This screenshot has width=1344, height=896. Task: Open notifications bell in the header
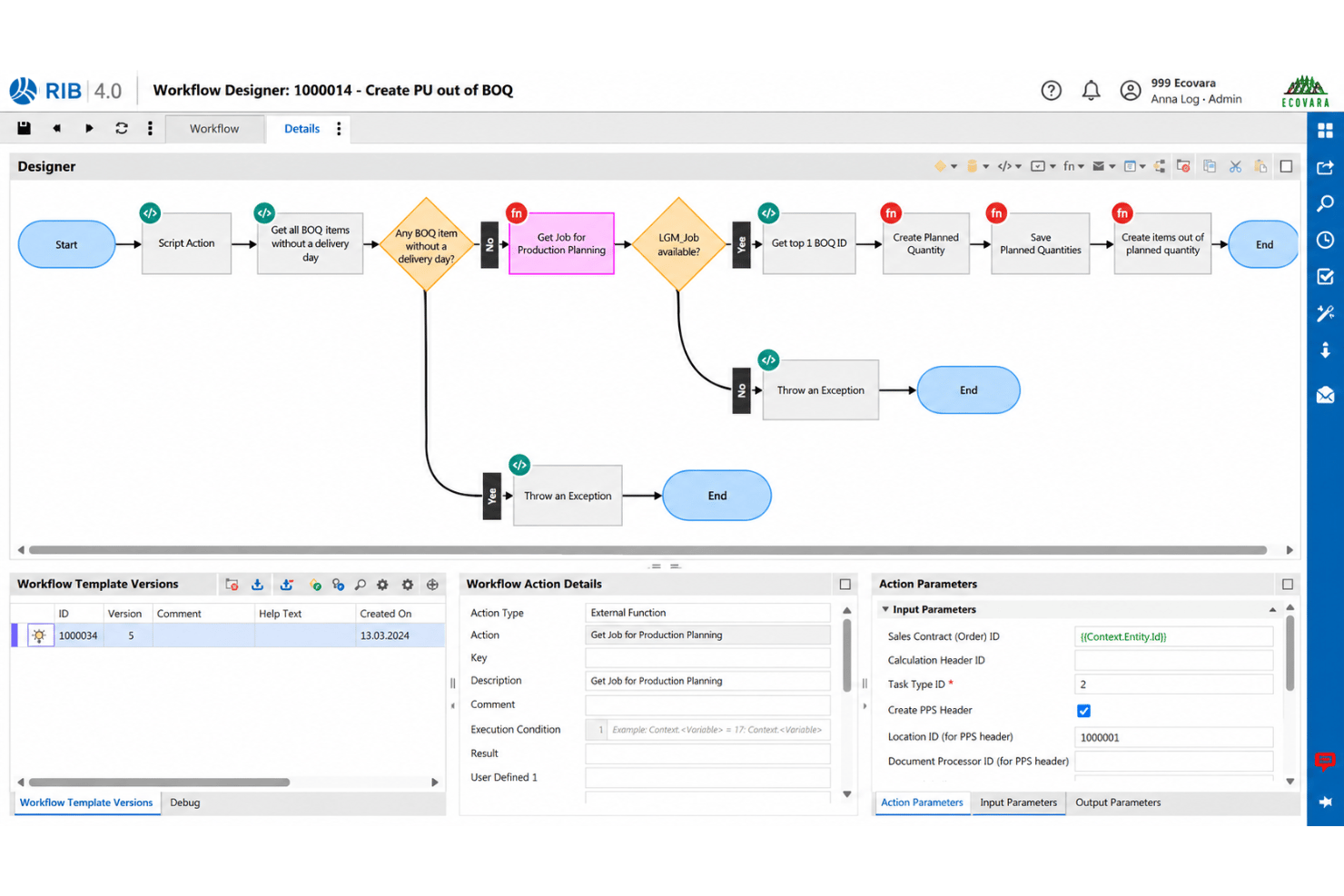coord(1091,90)
